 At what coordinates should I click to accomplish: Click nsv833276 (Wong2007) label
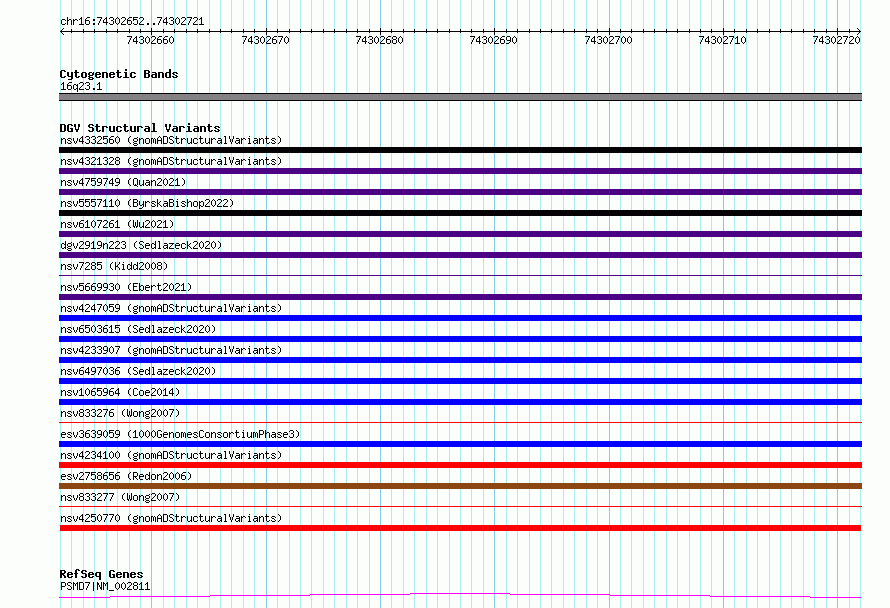[120, 413]
